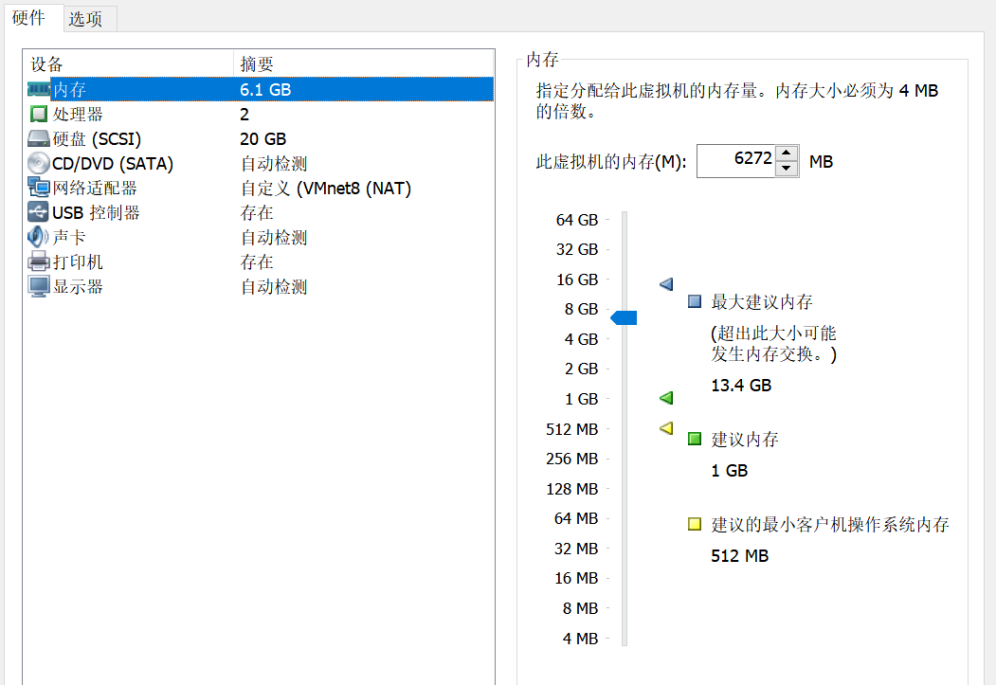The height and width of the screenshot is (685, 996).
Task: Increase memory with the up spinner arrow
Action: 786,153
